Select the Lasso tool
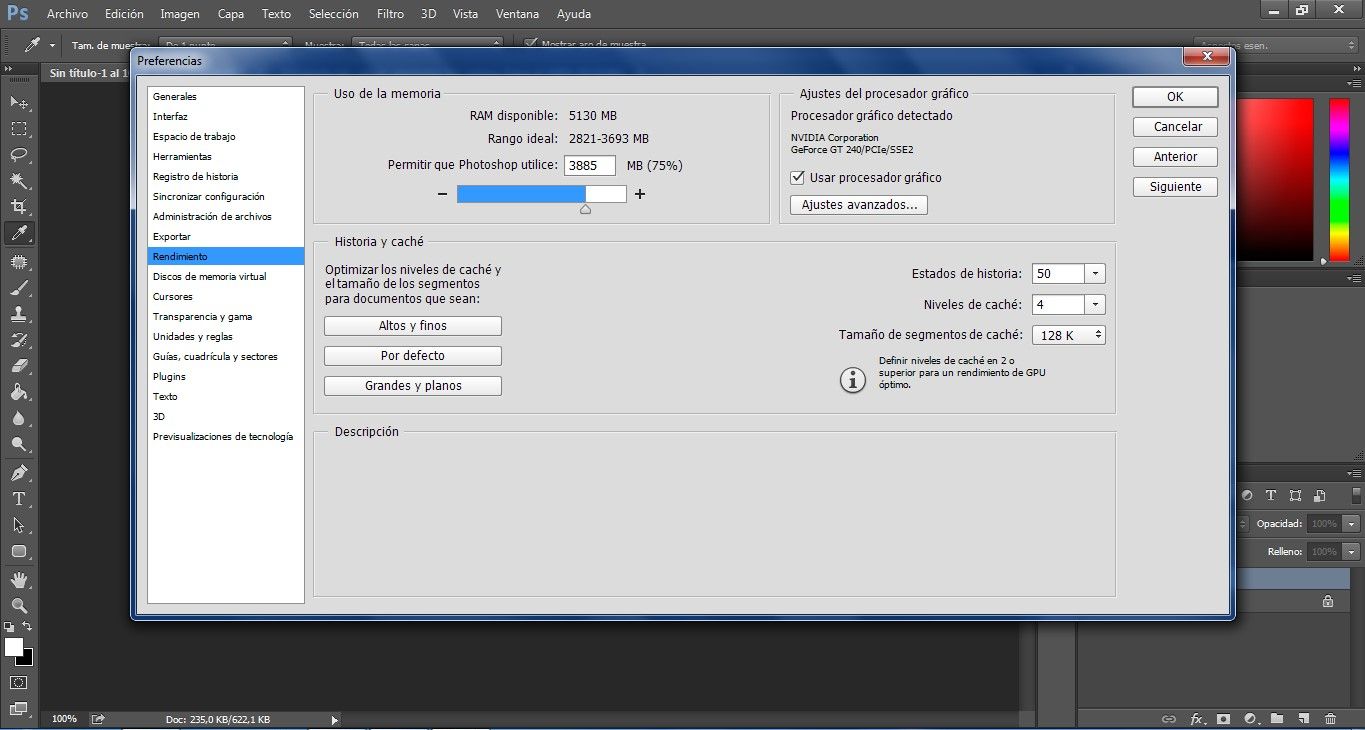 (x=19, y=155)
